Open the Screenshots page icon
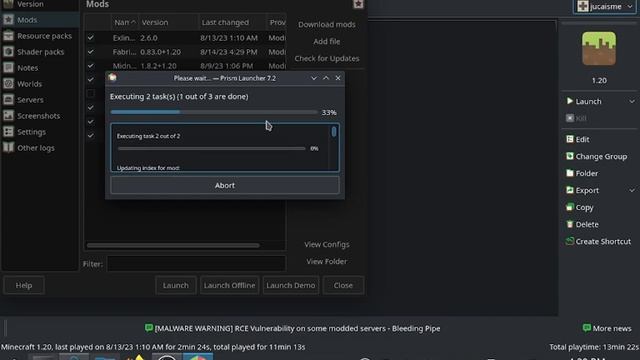 coord(8,116)
